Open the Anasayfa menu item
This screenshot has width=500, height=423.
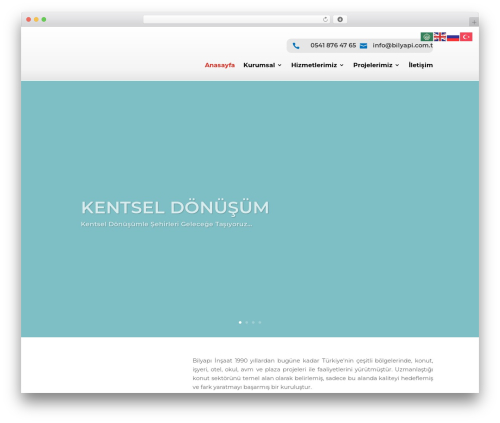pos(220,65)
